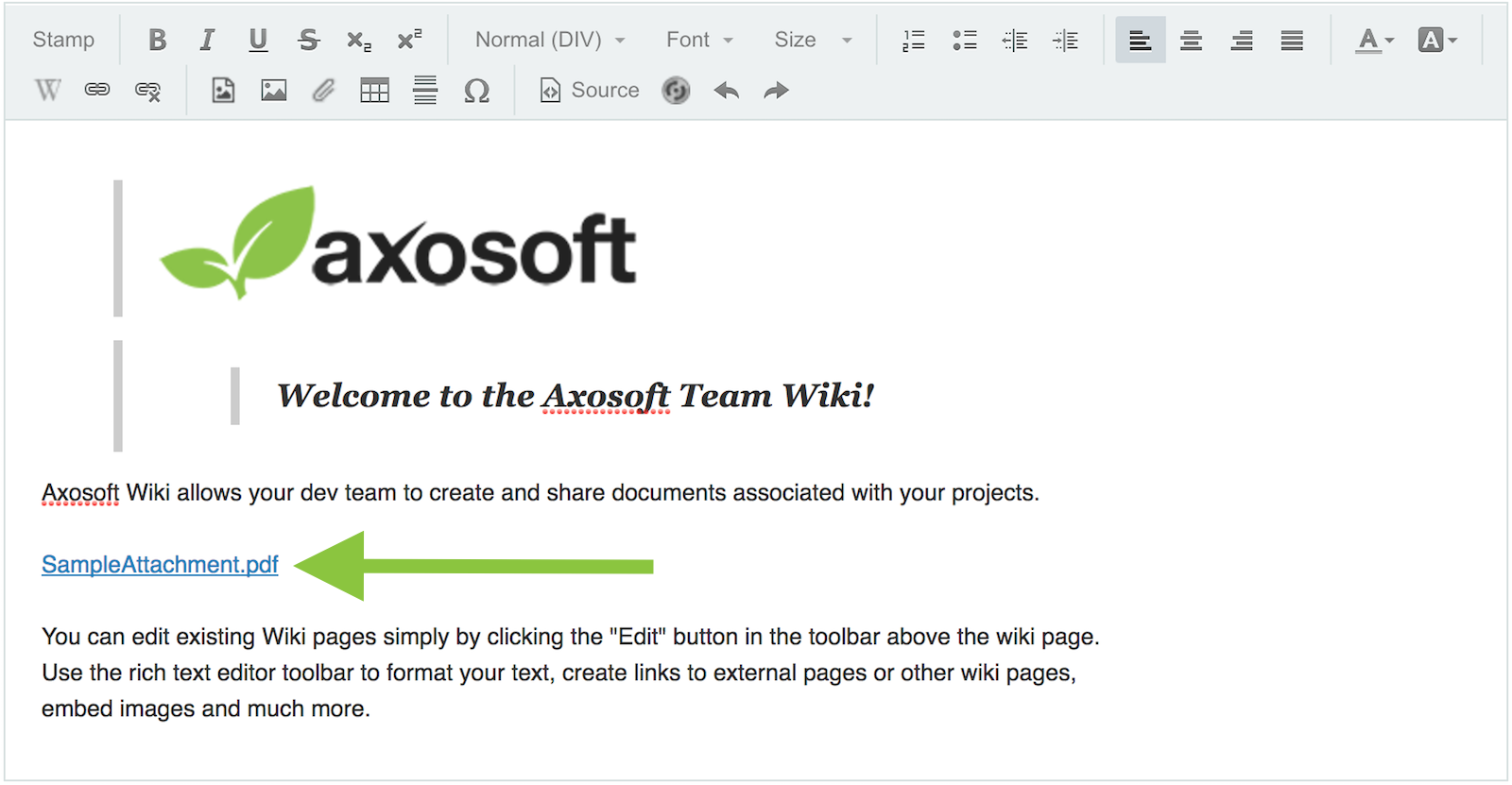Viewport: 1512px width, 785px height.
Task: Select the axosoft logo image
Action: (398, 243)
